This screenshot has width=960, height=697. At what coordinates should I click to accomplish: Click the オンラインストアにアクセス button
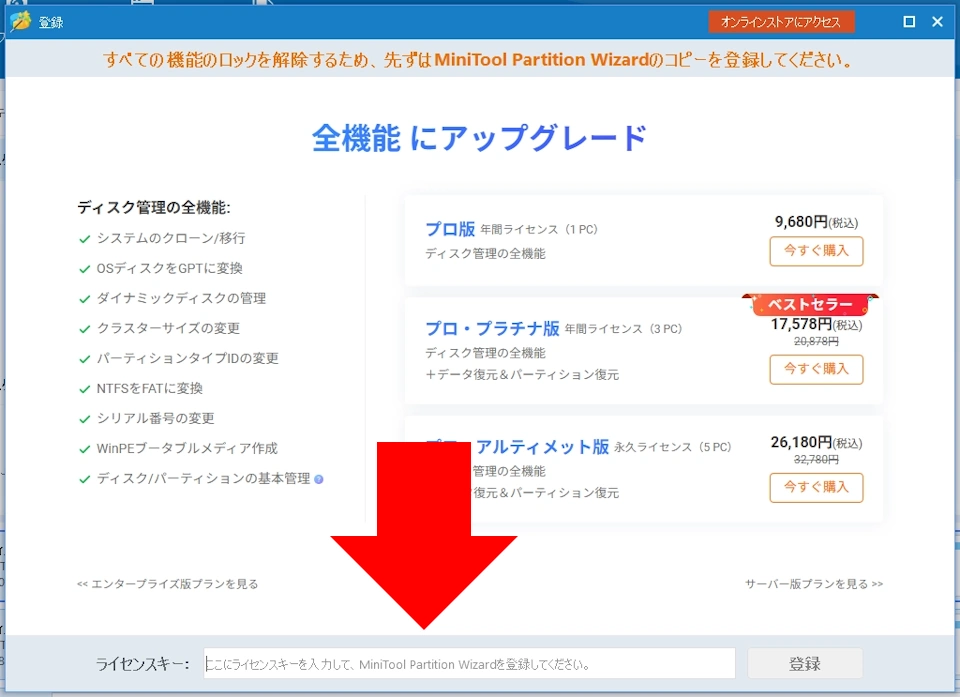pos(781,22)
